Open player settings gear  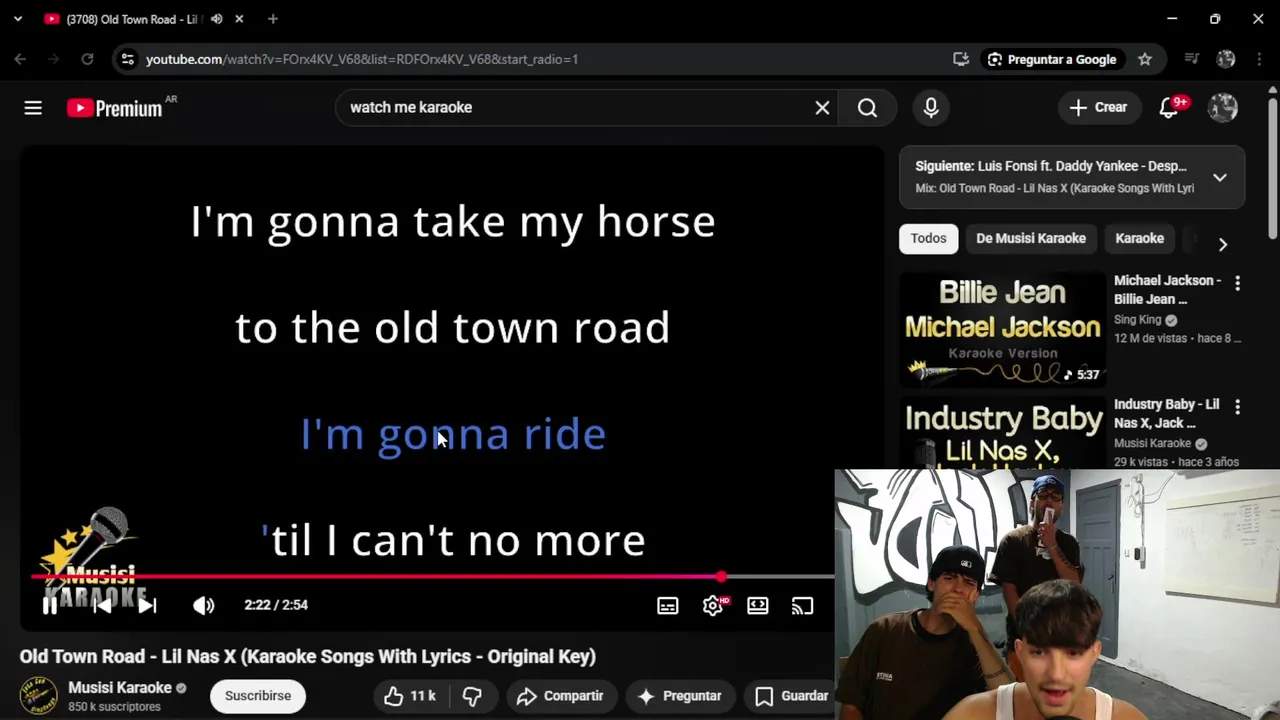pyautogui.click(x=713, y=605)
